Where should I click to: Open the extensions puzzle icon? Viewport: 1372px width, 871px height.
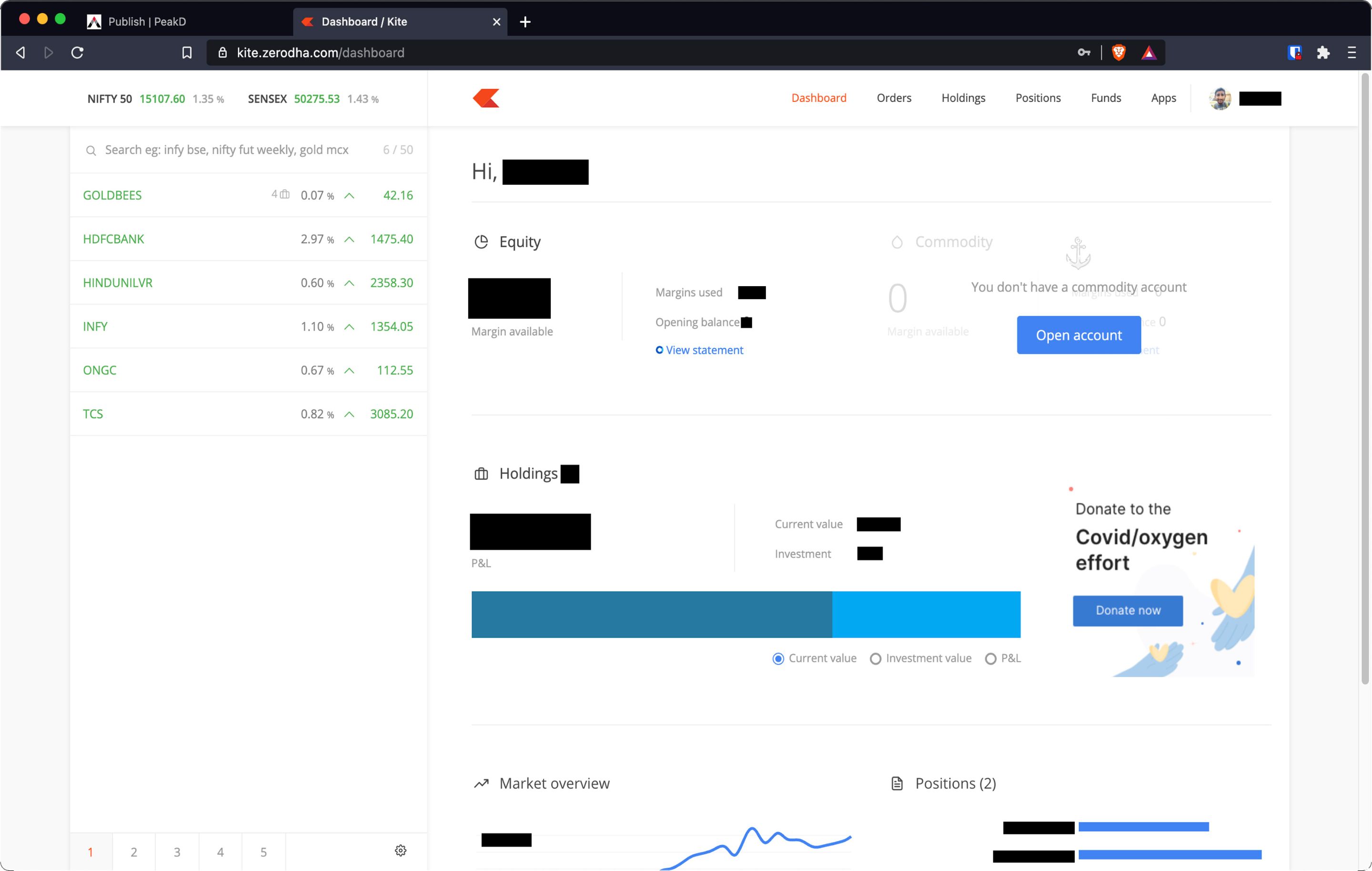coord(1323,52)
